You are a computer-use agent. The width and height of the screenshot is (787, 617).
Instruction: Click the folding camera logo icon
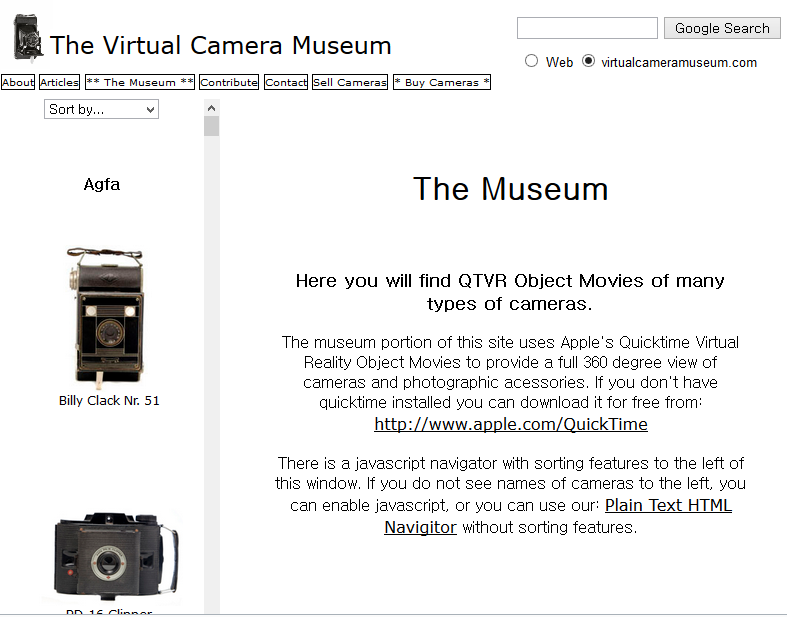(x=28, y=38)
